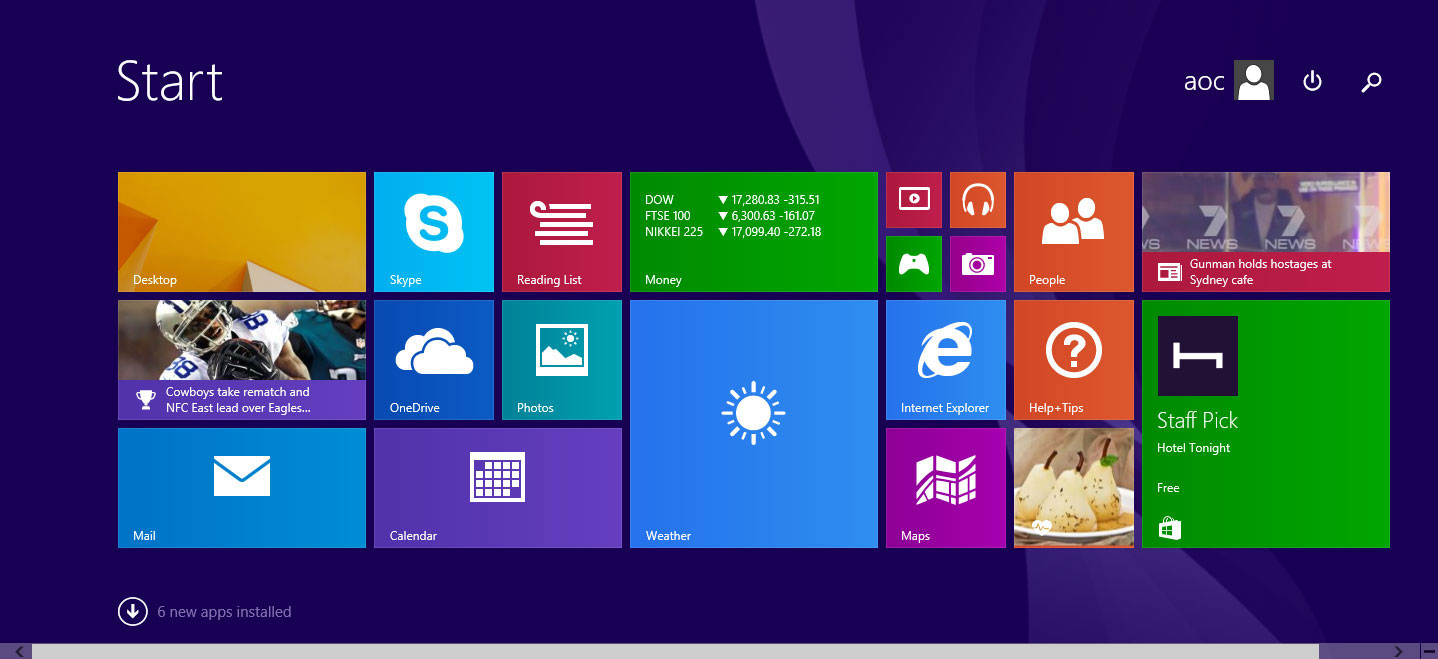Viewport: 1438px width, 659px height.
Task: Show all apps via down arrow
Action: point(133,611)
